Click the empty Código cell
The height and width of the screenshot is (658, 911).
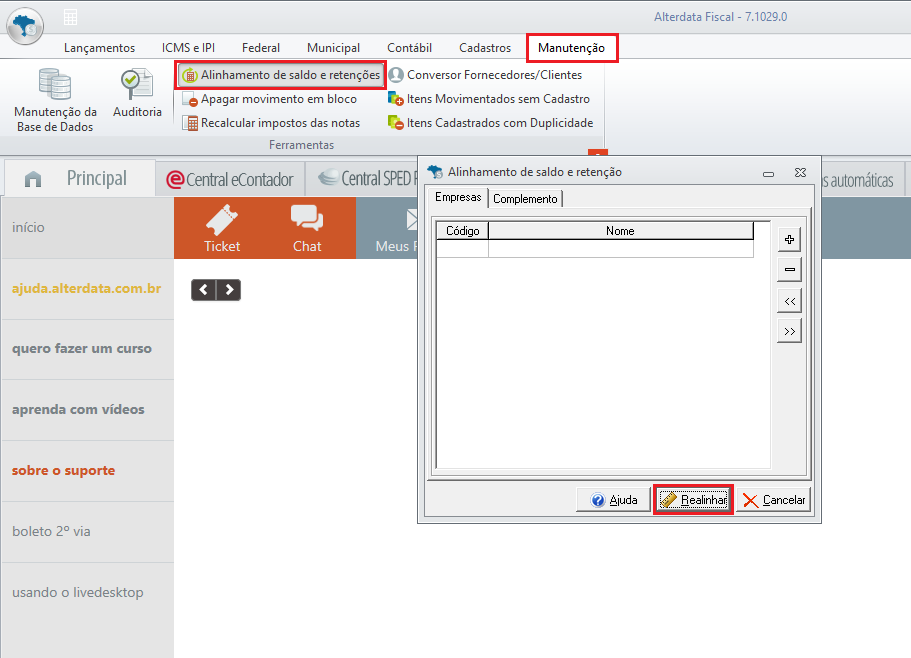pos(462,249)
